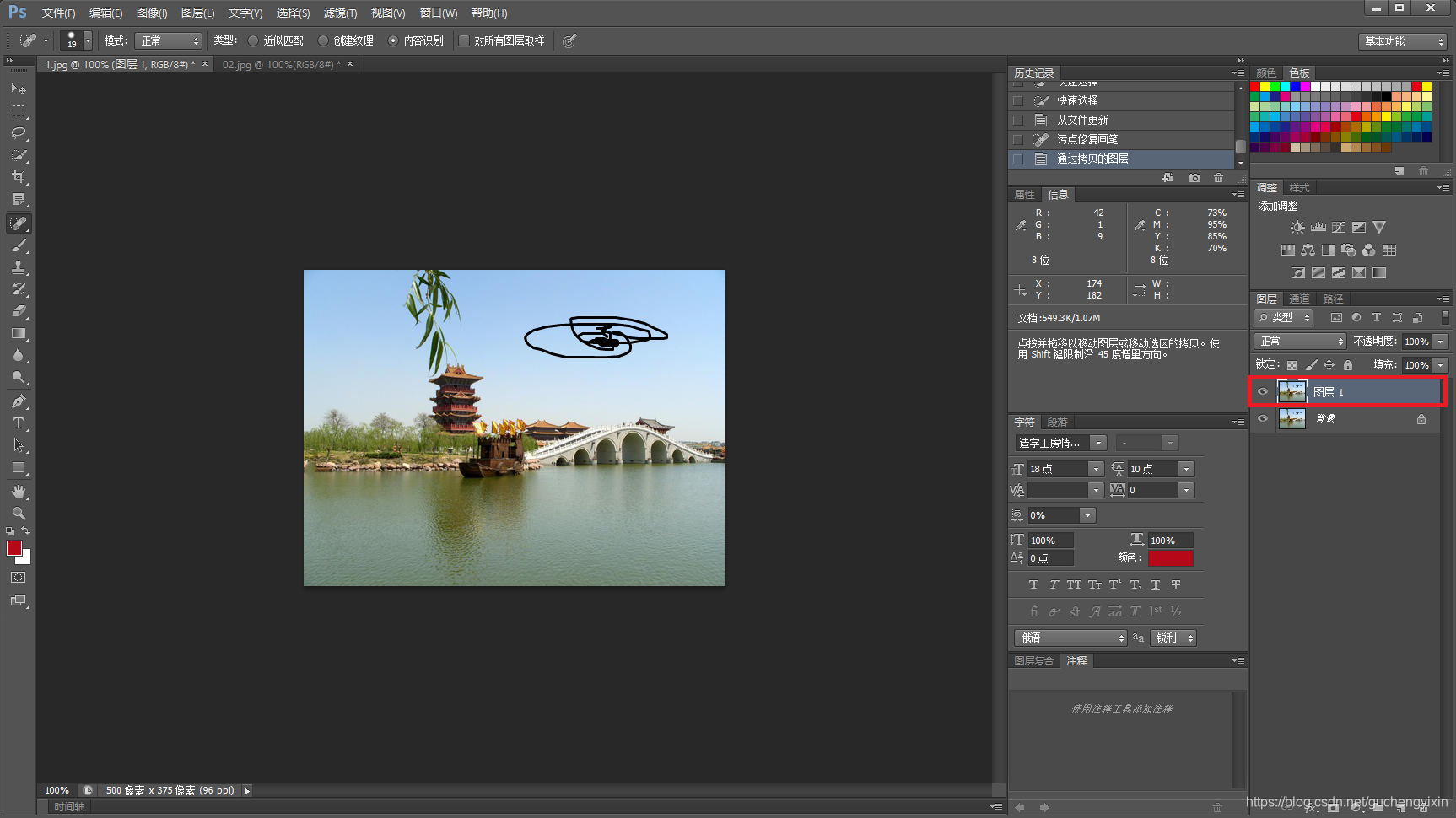Select the Gradient tool
The image size is (1456, 818).
pyautogui.click(x=19, y=334)
